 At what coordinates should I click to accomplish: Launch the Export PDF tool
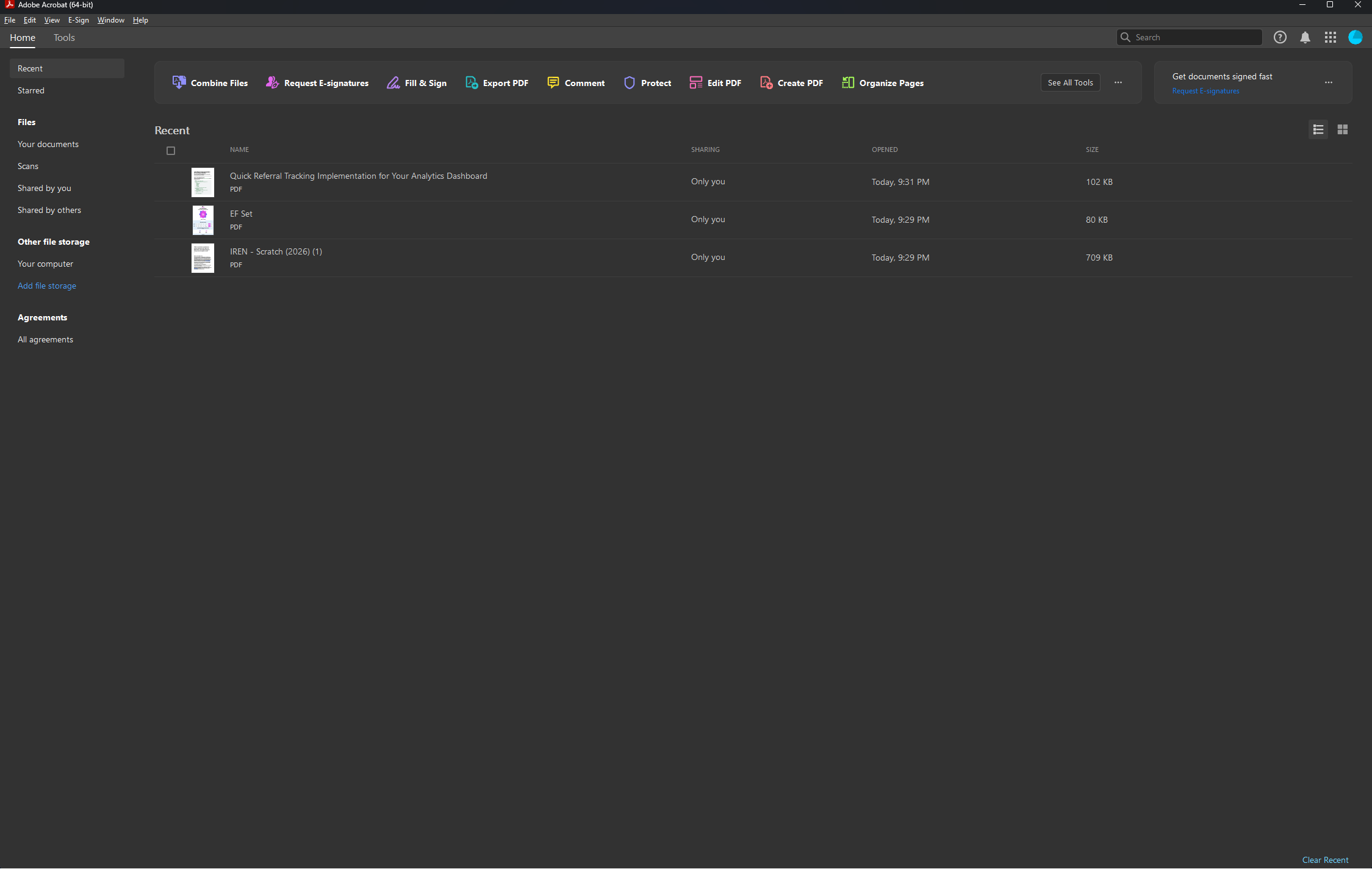pyautogui.click(x=497, y=82)
